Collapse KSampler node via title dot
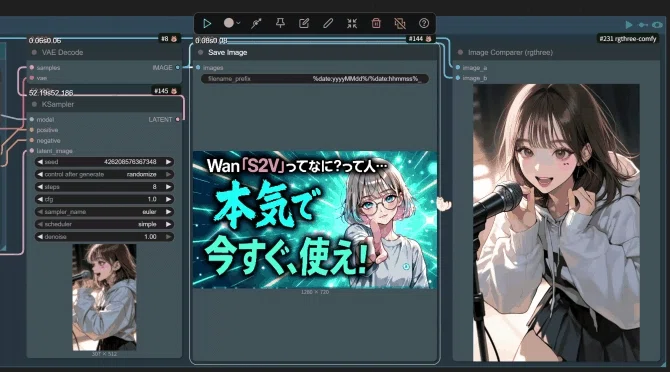670x372 pixels. coord(34,104)
